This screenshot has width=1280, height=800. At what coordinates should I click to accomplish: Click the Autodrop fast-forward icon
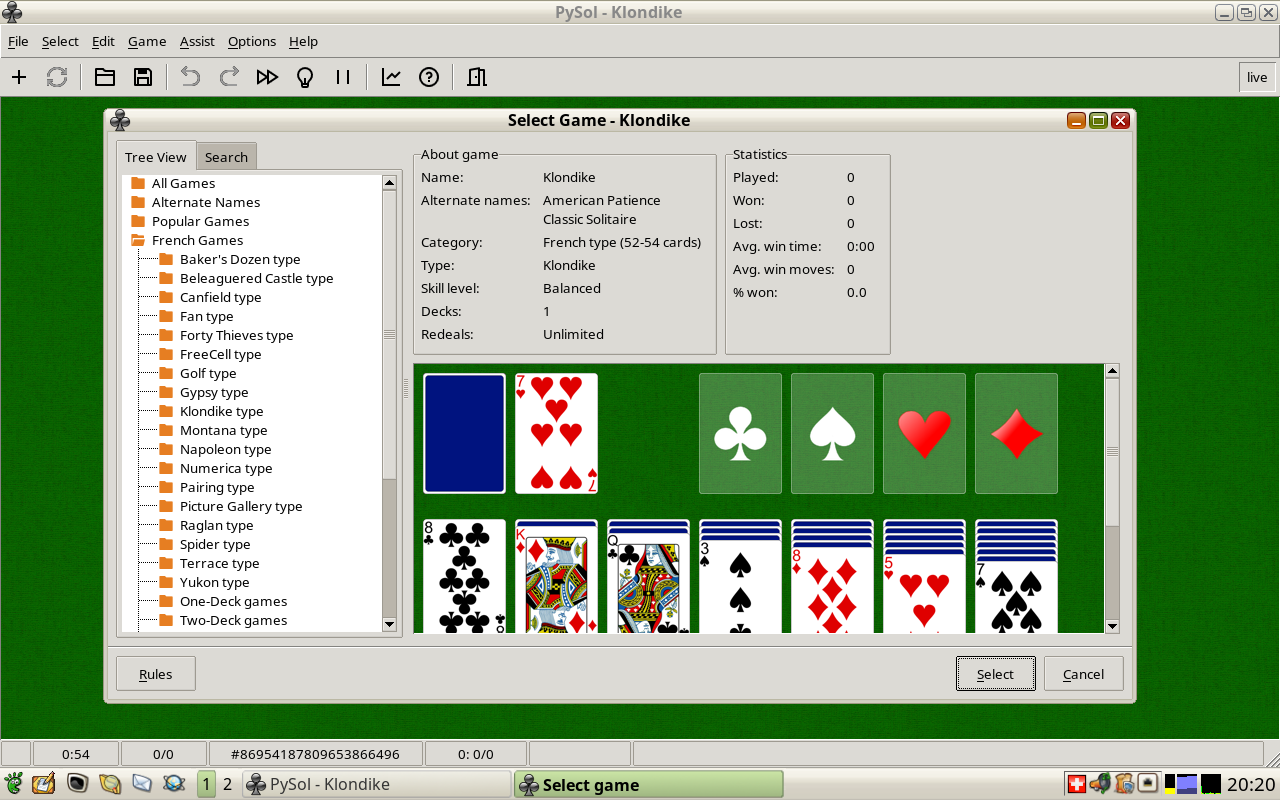(267, 77)
